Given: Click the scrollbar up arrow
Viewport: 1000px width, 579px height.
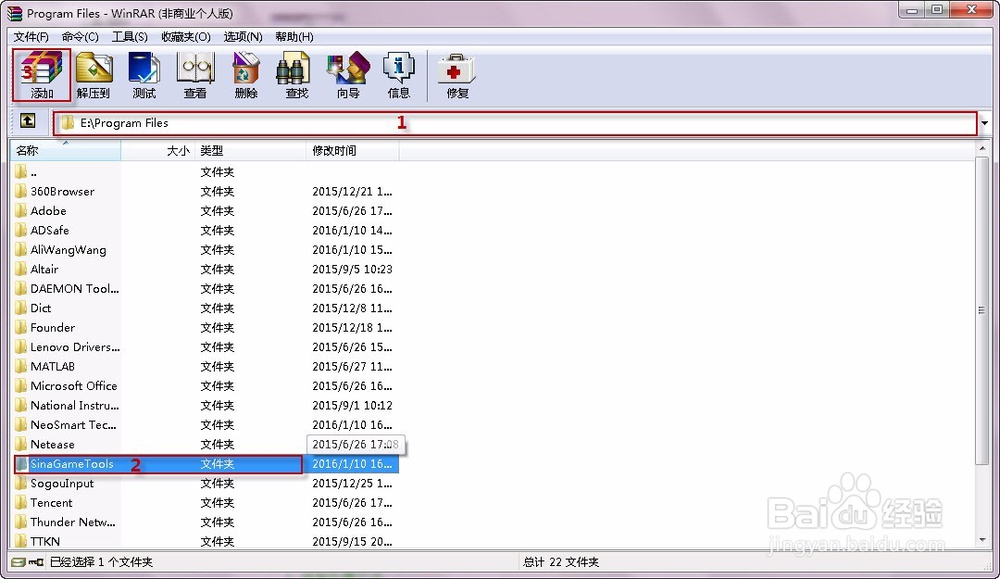Looking at the screenshot, I should [x=982, y=149].
